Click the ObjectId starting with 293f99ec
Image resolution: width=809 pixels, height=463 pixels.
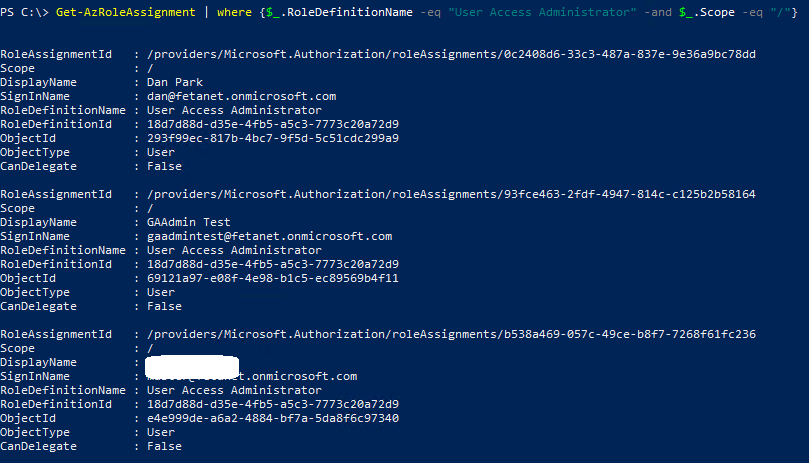pyautogui.click(x=272, y=138)
